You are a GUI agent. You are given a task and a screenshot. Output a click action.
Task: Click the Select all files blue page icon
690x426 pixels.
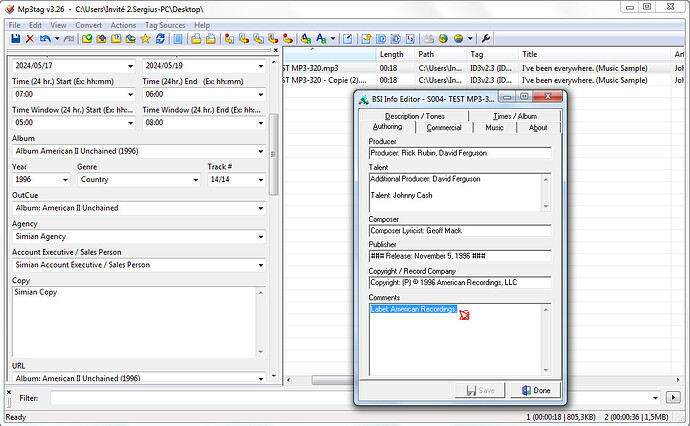(x=178, y=39)
